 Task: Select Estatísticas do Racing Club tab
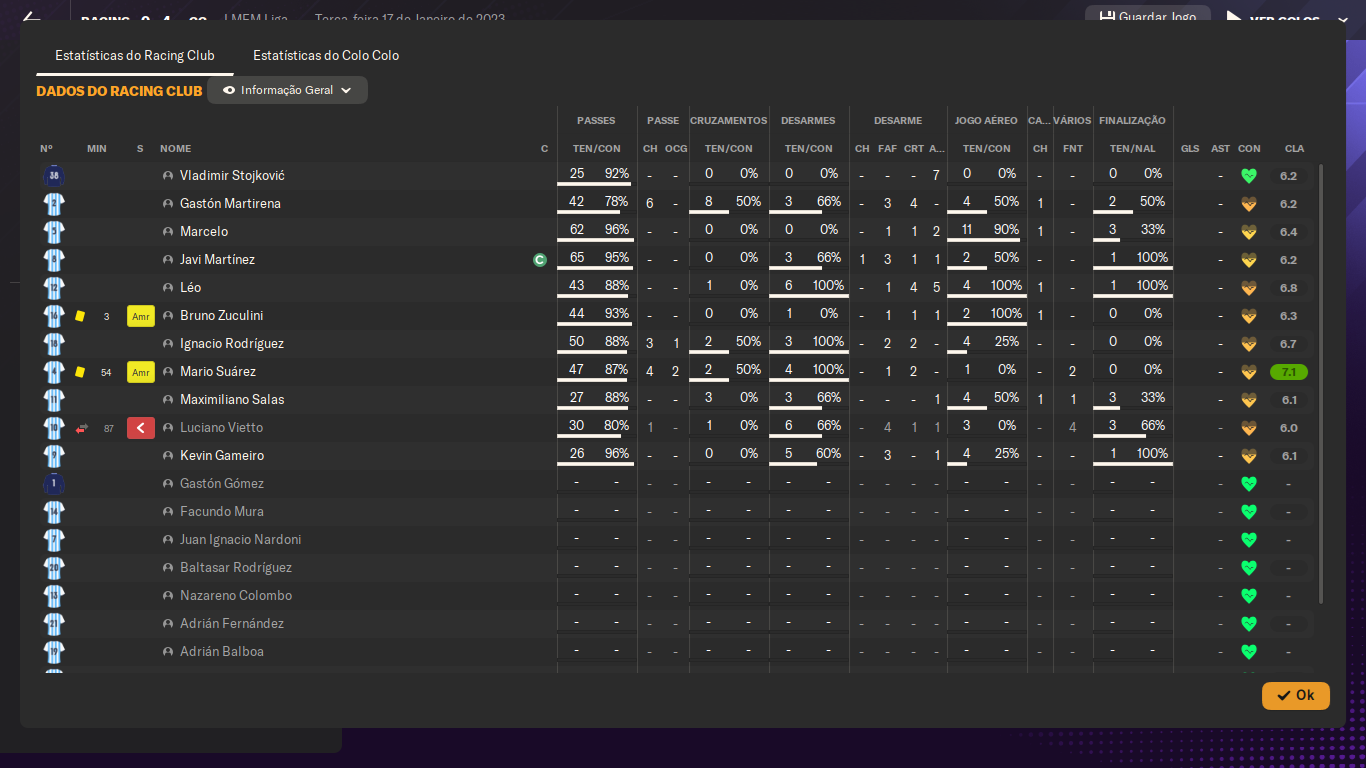pos(135,55)
